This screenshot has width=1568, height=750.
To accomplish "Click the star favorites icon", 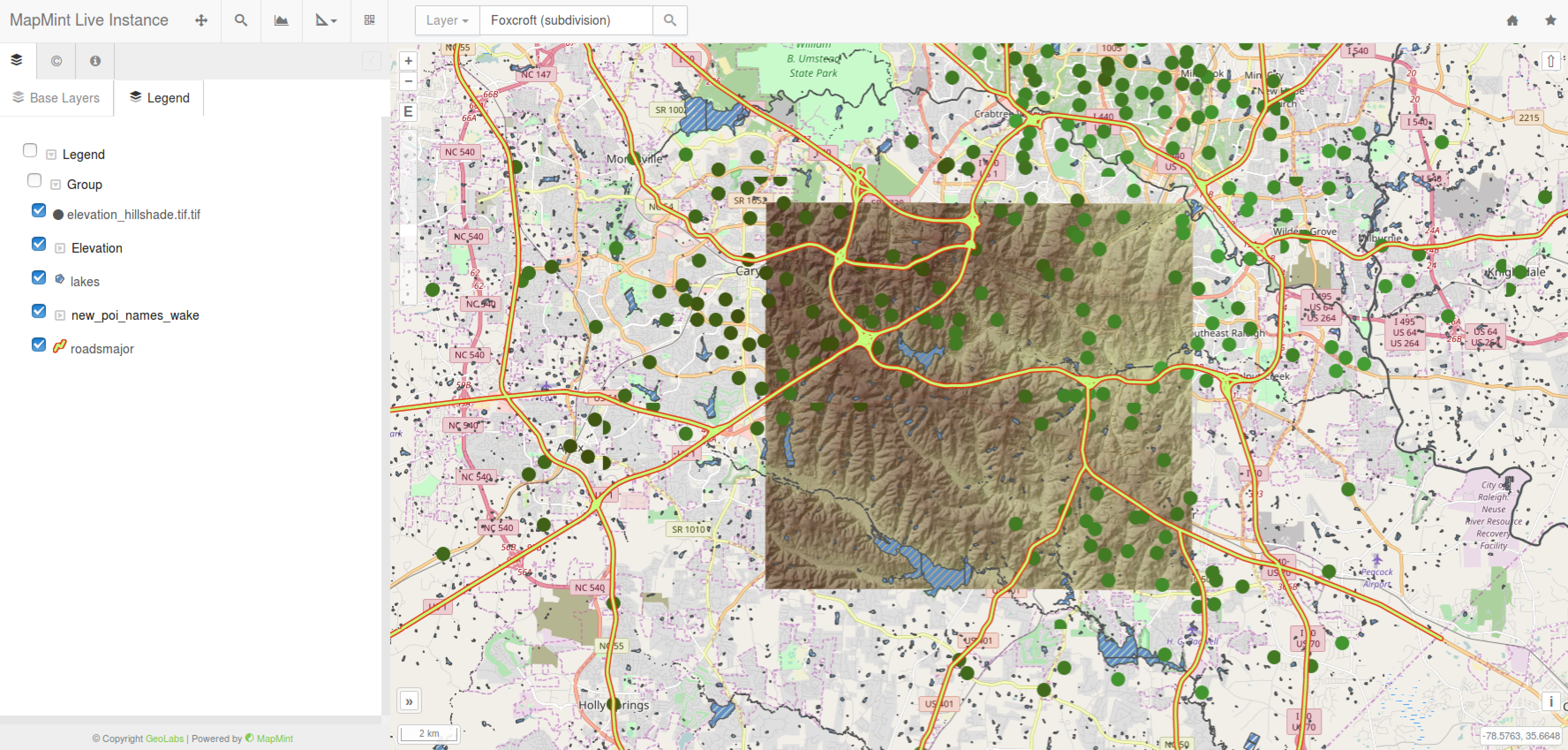I will click(1550, 21).
